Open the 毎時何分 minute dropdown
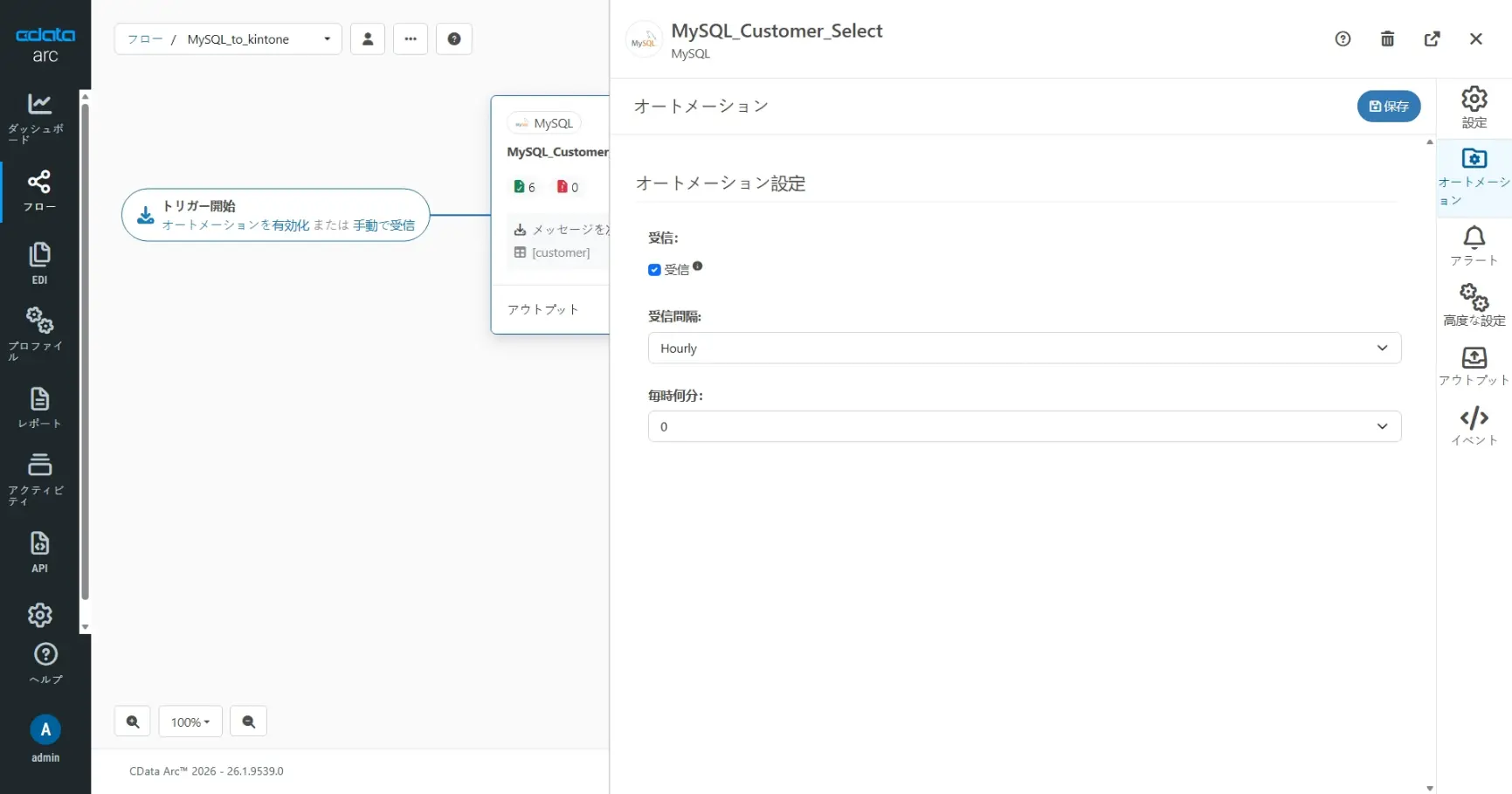This screenshot has width=1512, height=794. 1024,426
